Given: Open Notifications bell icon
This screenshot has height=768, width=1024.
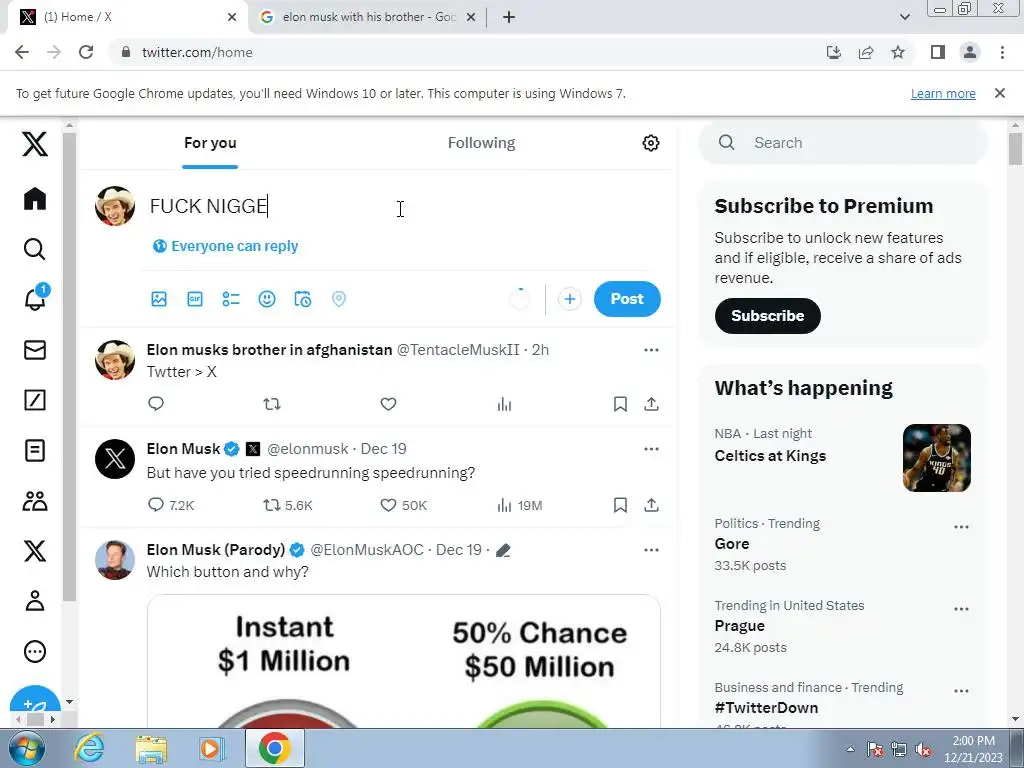Looking at the screenshot, I should [x=35, y=298].
